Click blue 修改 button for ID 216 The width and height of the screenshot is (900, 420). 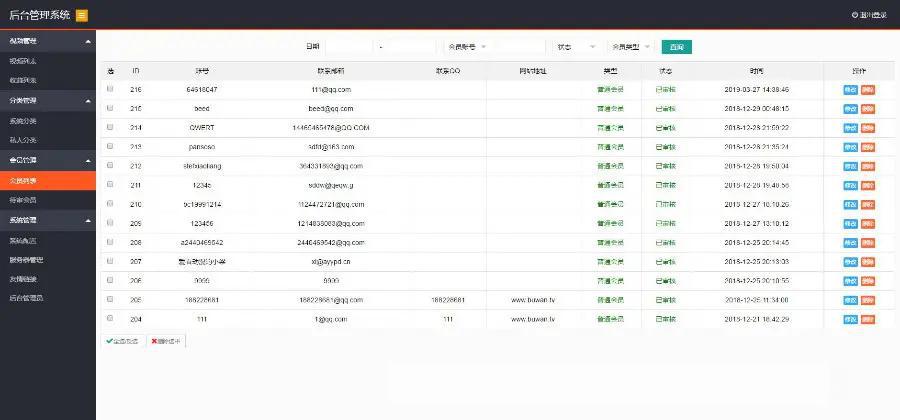point(851,90)
